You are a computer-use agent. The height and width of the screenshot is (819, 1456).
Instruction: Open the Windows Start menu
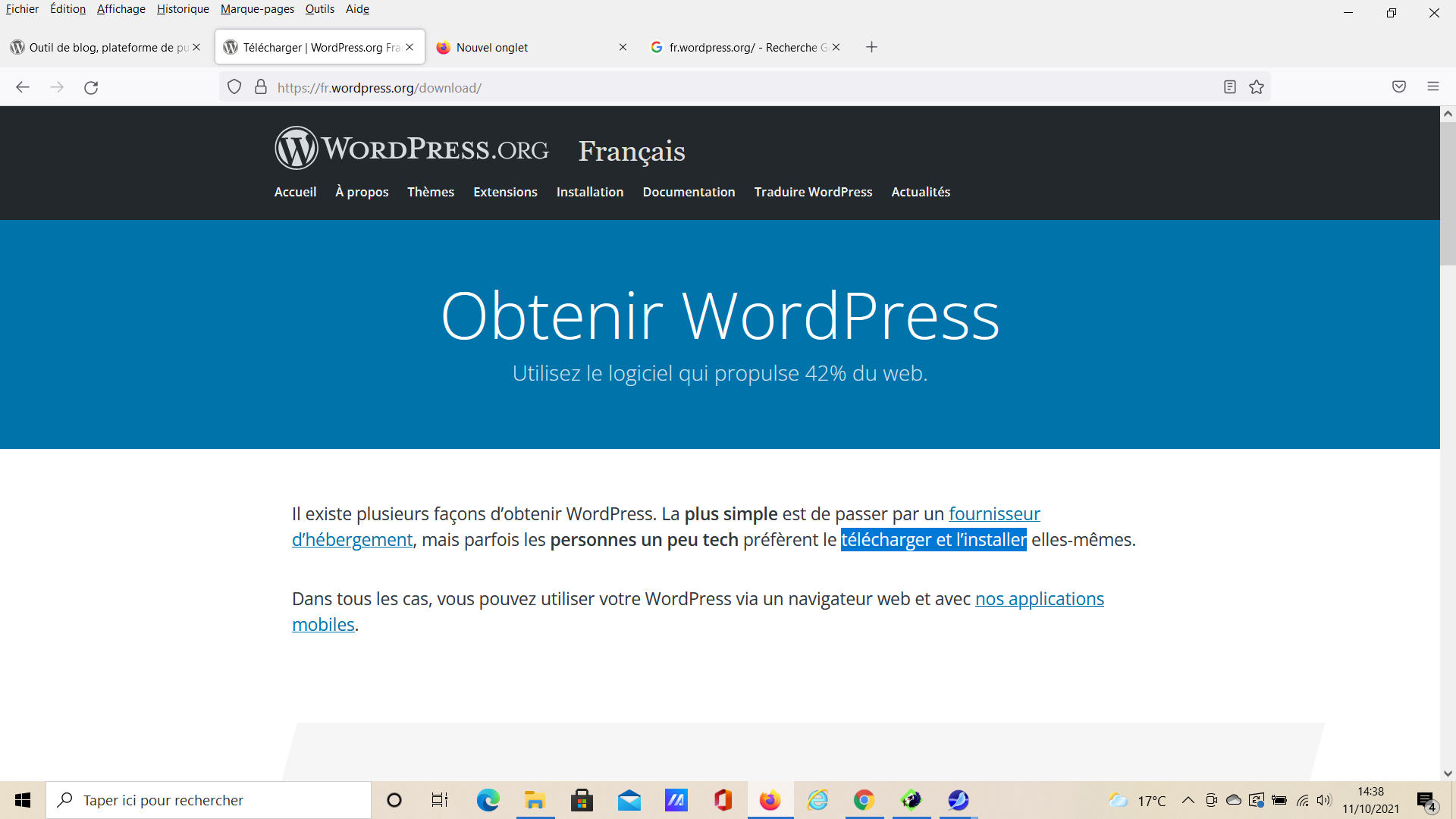(23, 800)
